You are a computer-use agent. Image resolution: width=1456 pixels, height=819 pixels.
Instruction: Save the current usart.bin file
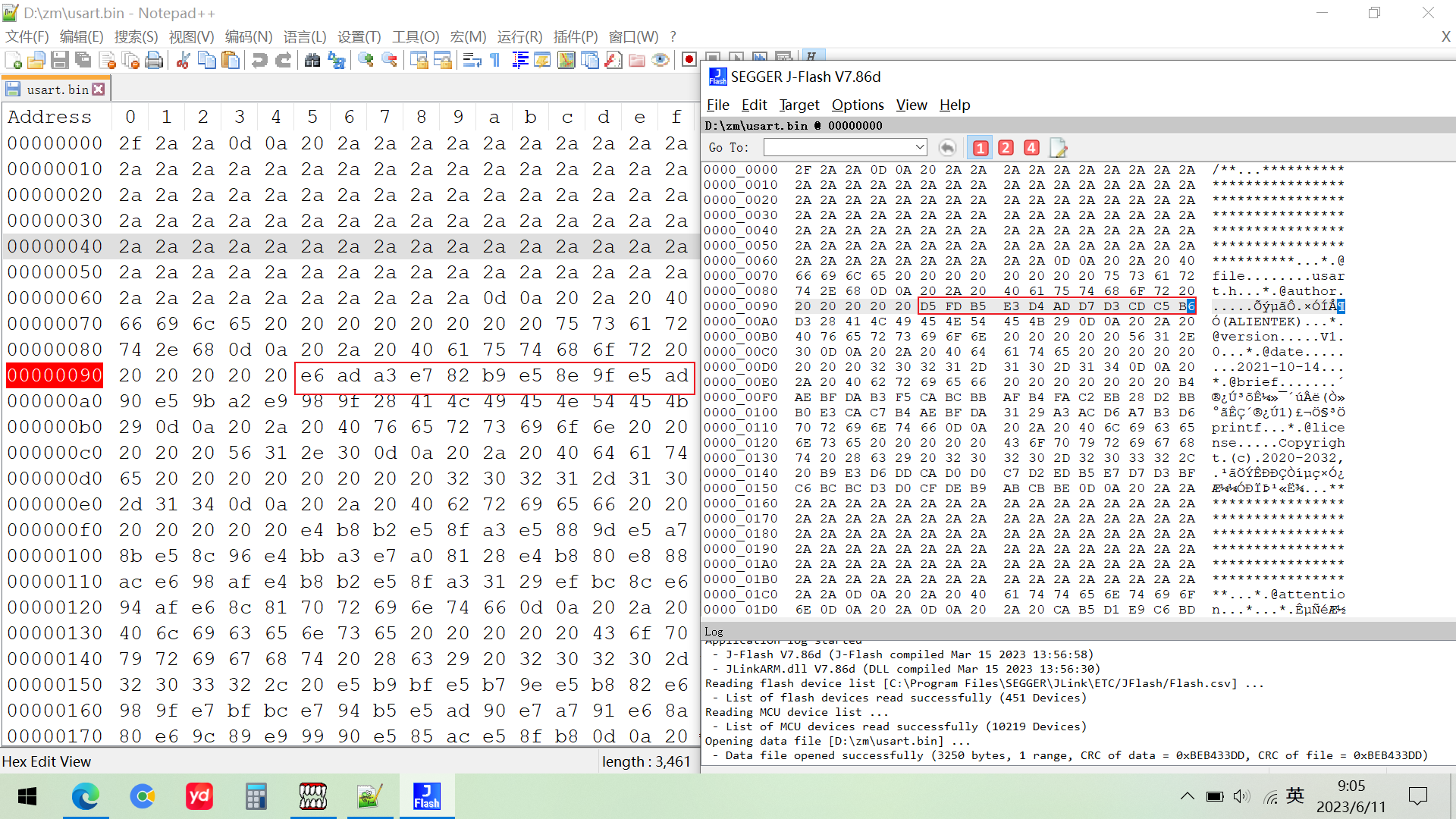point(60,60)
